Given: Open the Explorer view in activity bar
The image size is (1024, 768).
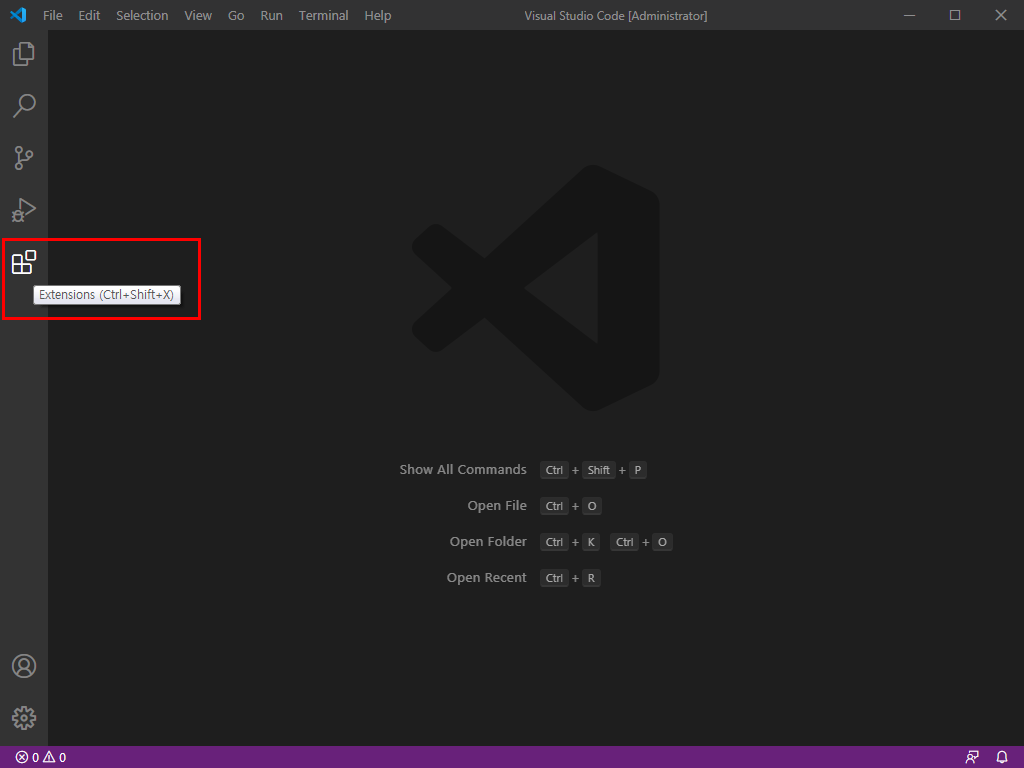Looking at the screenshot, I should pos(24,54).
